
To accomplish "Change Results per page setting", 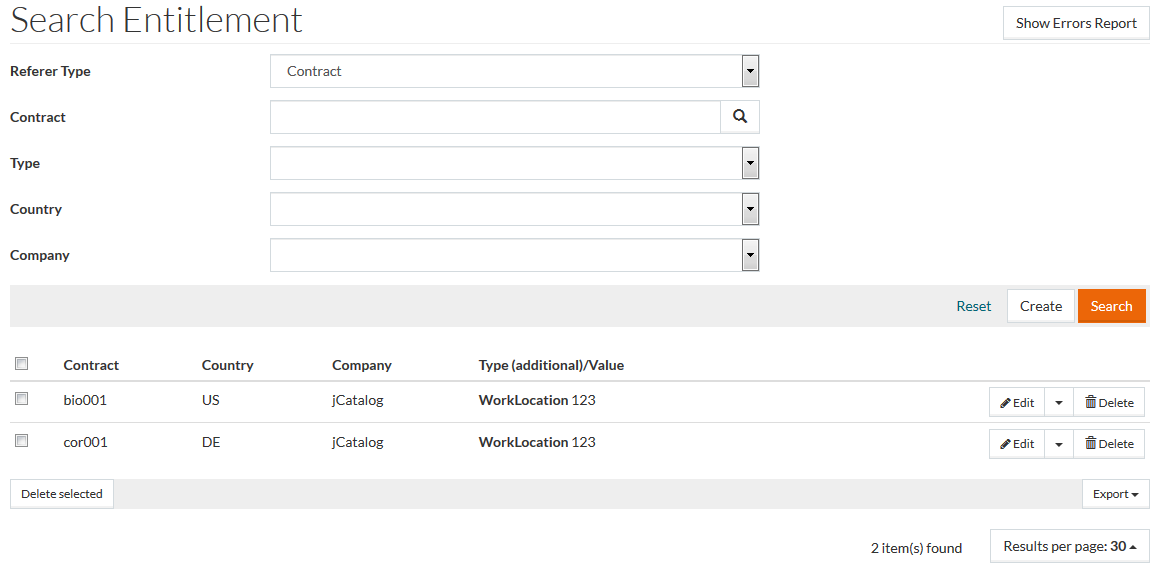I will (1069, 546).
